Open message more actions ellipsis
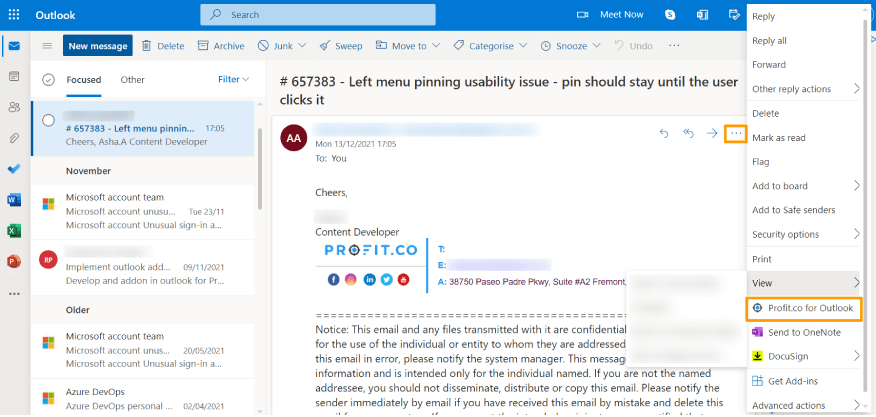Screen dimensions: 876x417 736,134
